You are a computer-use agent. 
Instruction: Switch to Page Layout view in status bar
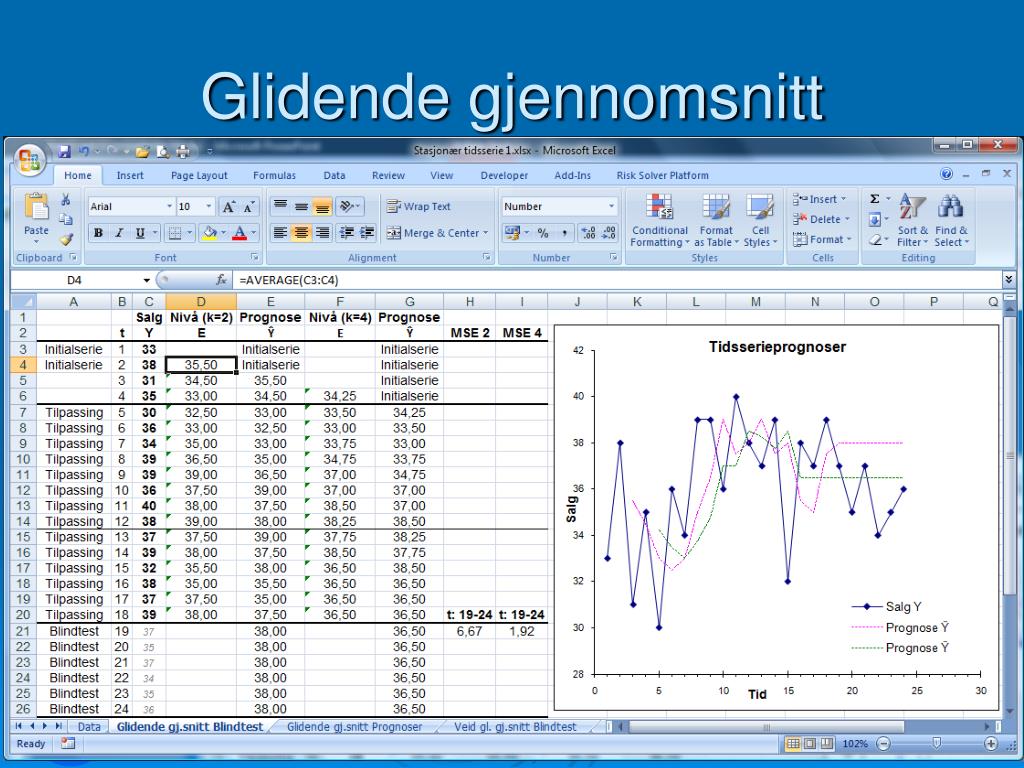[810, 744]
